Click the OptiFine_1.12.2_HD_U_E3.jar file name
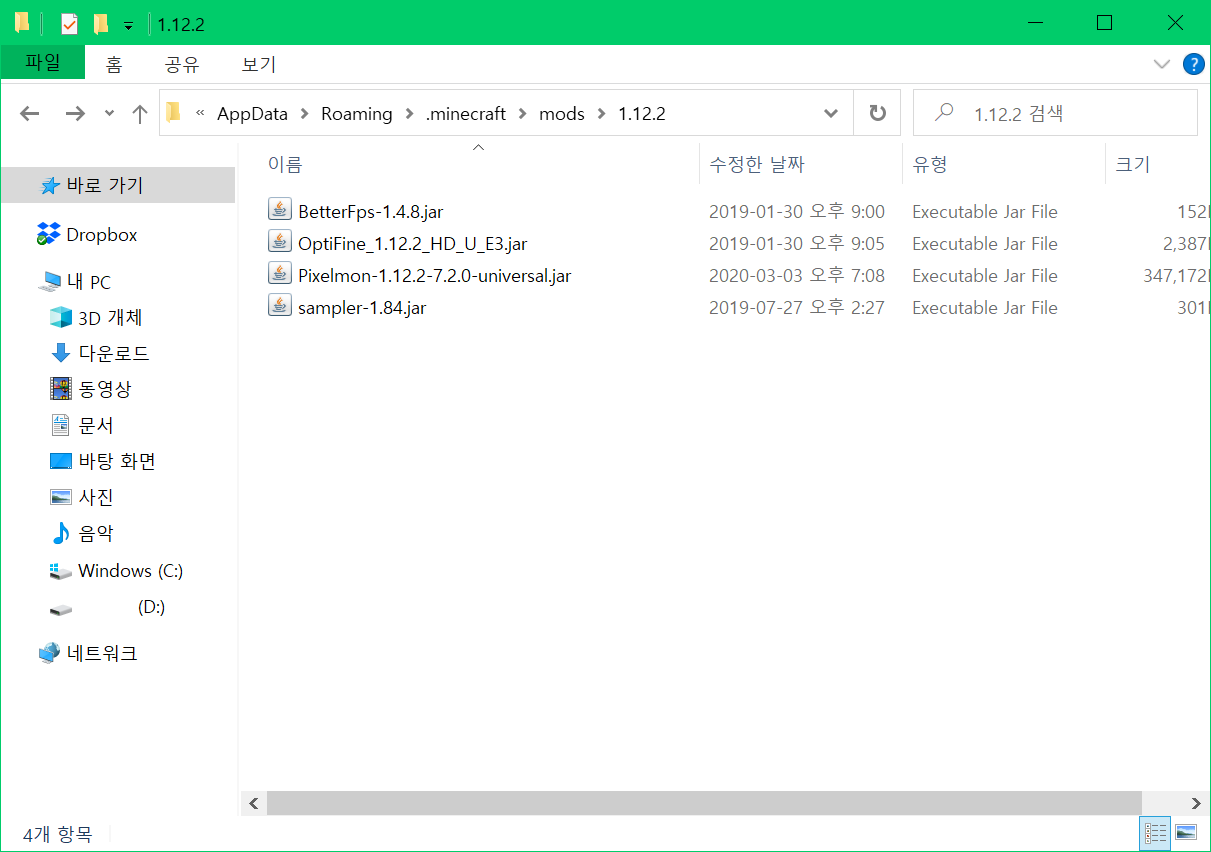This screenshot has height=852, width=1211. coord(412,243)
